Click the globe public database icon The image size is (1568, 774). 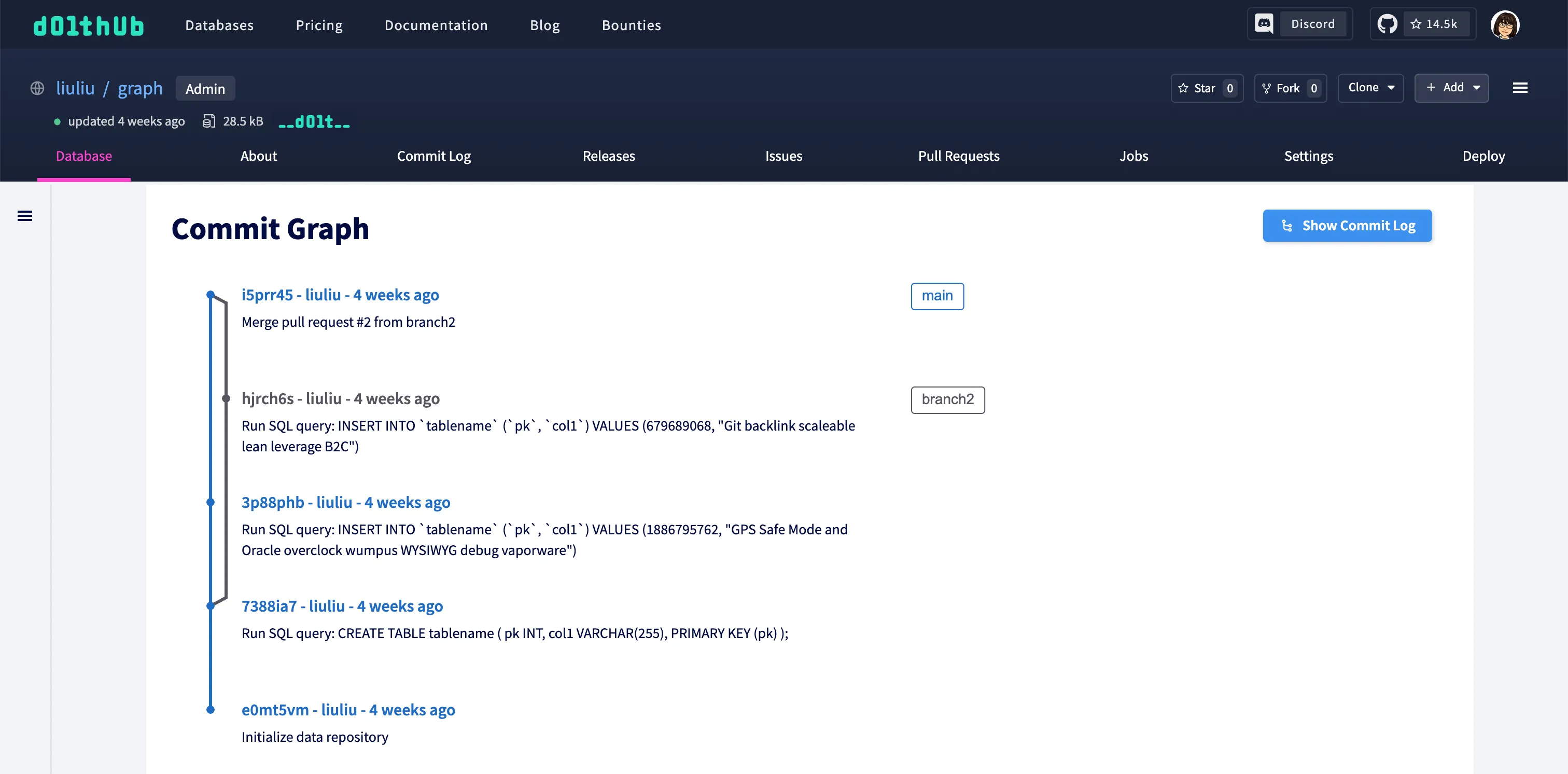37,88
